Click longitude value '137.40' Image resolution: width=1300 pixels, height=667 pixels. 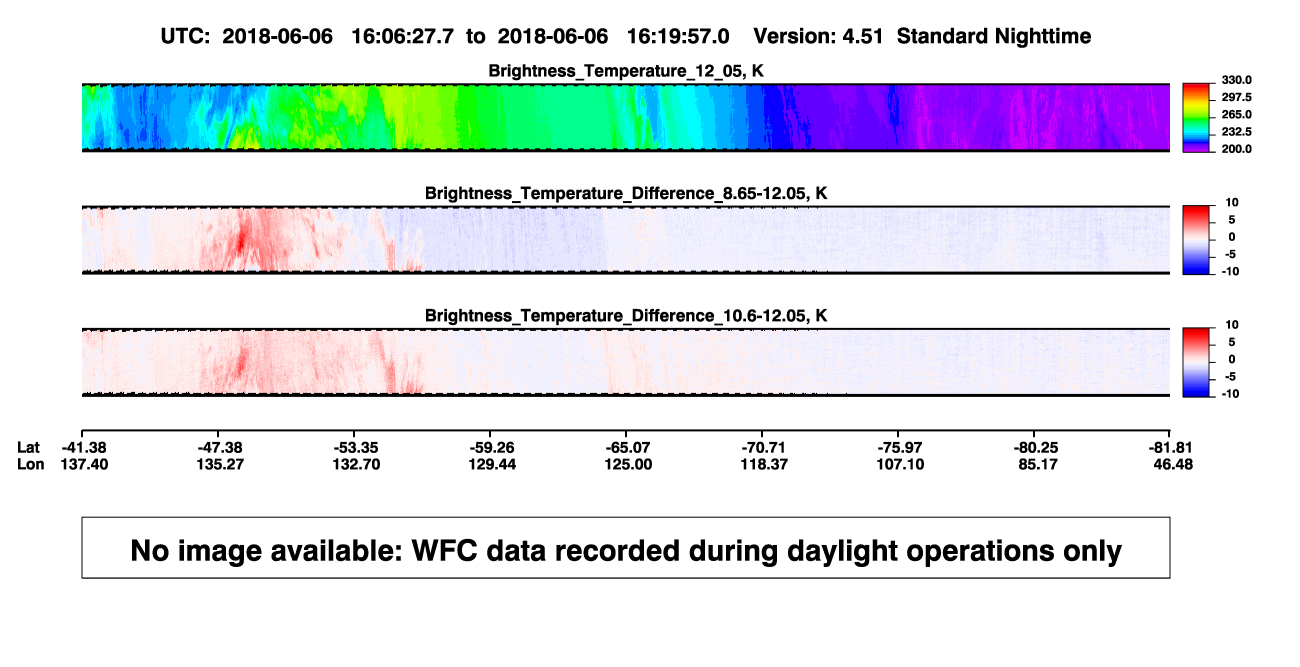point(83,464)
